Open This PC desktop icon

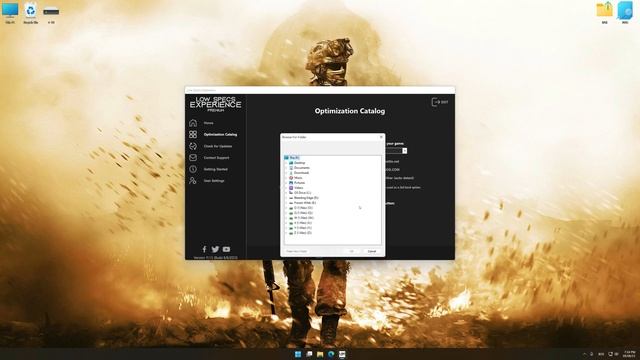10,12
